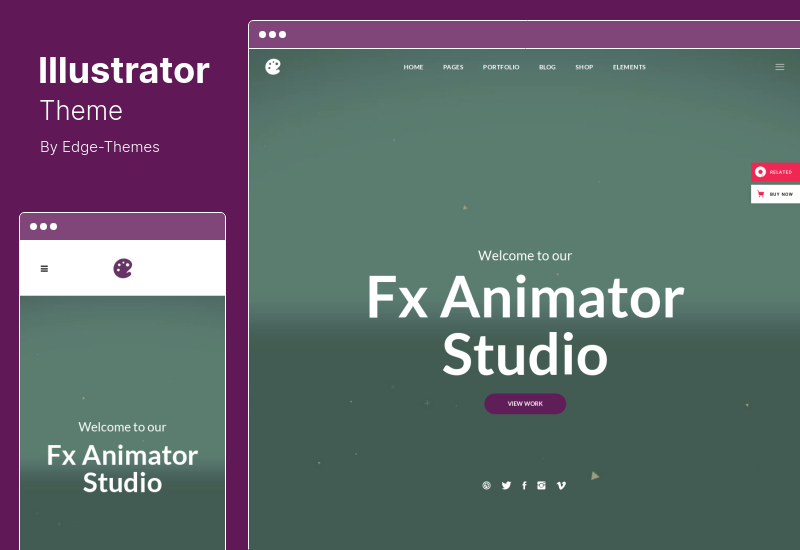This screenshot has width=800, height=550.
Task: Click the palette logo in desktop header
Action: [x=273, y=67]
